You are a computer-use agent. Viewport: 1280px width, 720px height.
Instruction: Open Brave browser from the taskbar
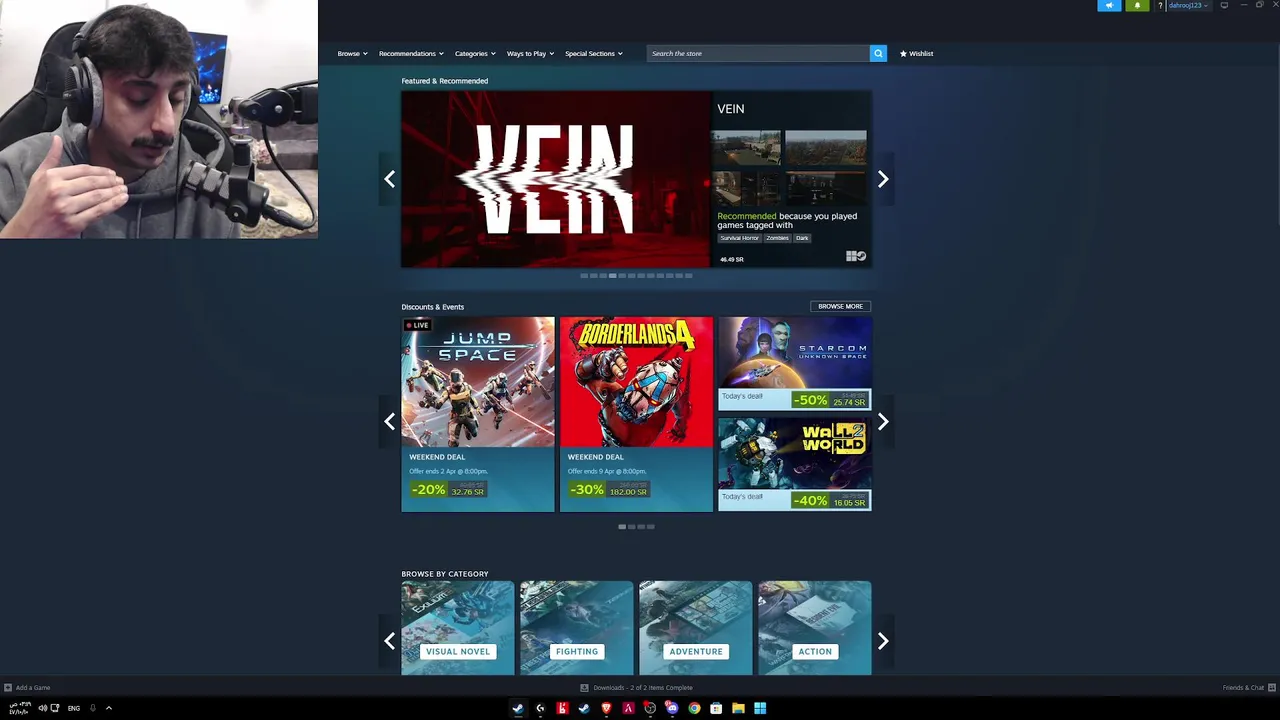606,708
